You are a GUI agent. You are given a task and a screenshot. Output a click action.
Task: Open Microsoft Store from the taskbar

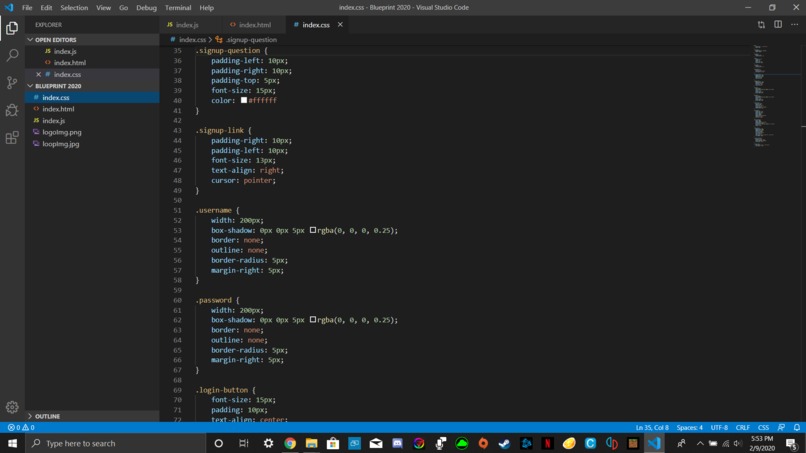(333, 443)
